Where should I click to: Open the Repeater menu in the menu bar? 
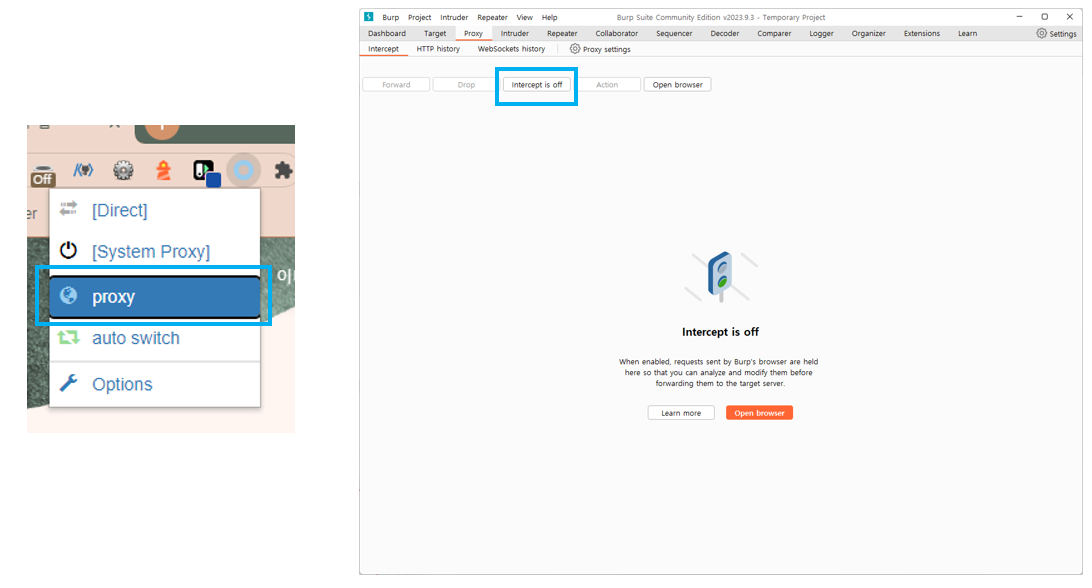tap(492, 17)
